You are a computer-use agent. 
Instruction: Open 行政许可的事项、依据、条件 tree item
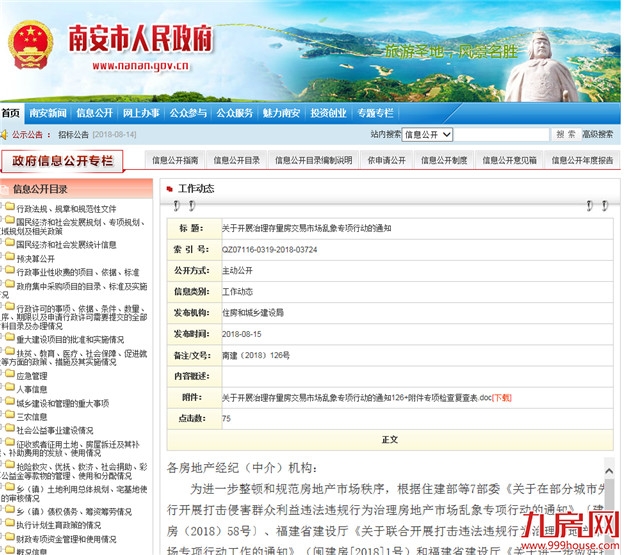80,309
